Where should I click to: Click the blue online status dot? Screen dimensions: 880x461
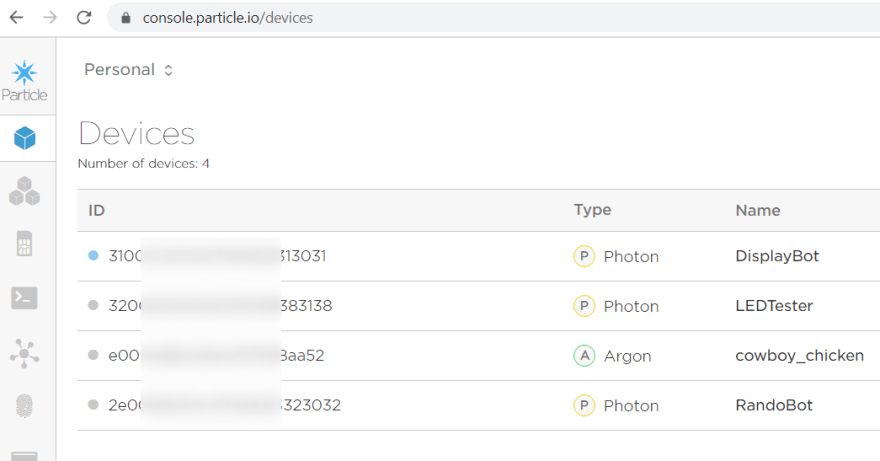point(93,255)
